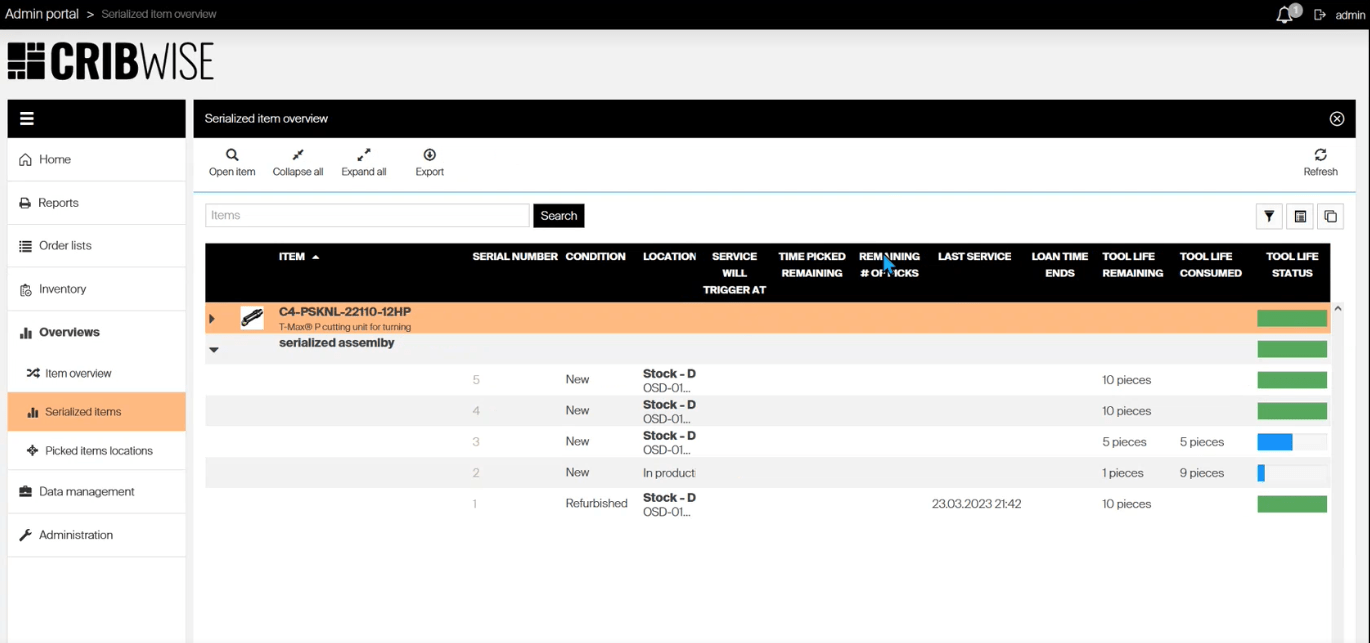
Task: Expand the C4-PSKNL-22110-12HP row
Action: 212,319
